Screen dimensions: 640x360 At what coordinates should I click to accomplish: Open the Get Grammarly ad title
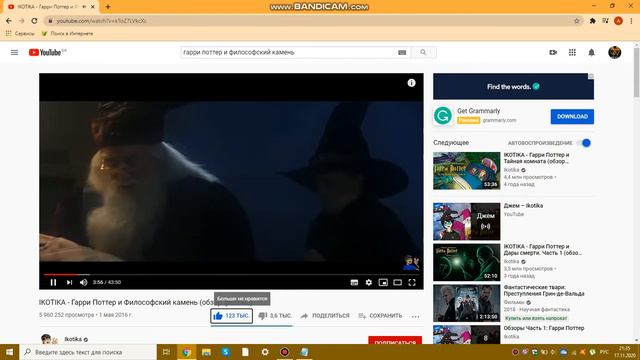coord(478,111)
